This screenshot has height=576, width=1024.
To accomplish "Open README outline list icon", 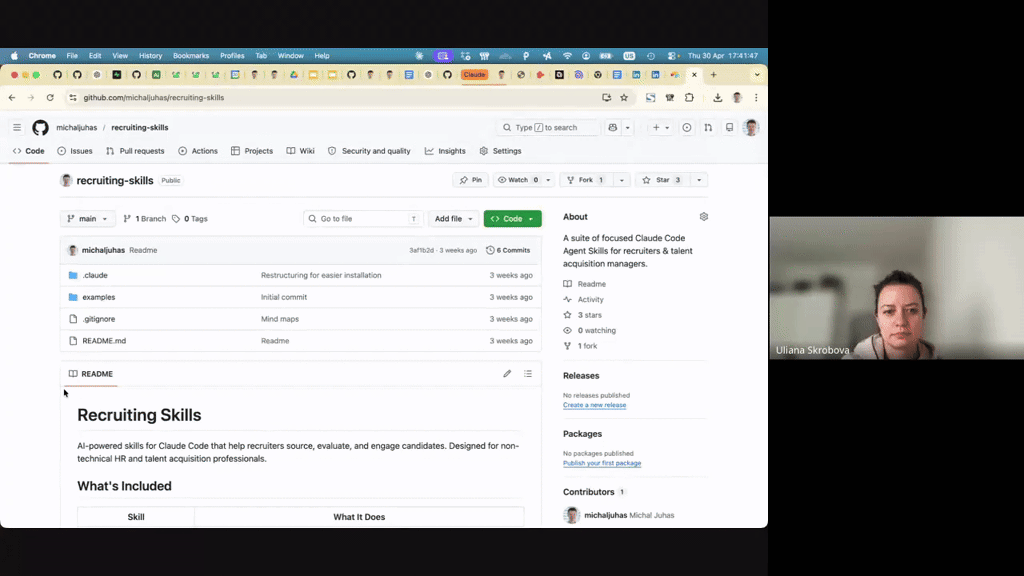I will 528,374.
